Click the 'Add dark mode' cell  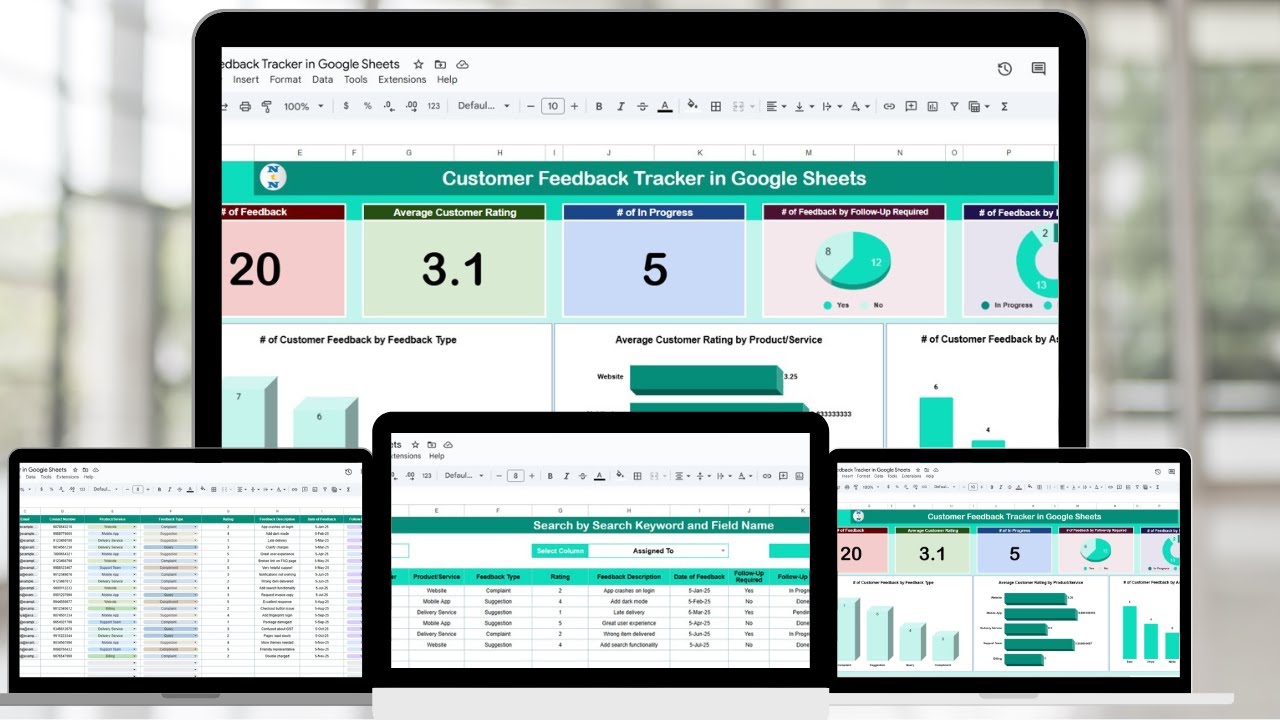point(629,603)
